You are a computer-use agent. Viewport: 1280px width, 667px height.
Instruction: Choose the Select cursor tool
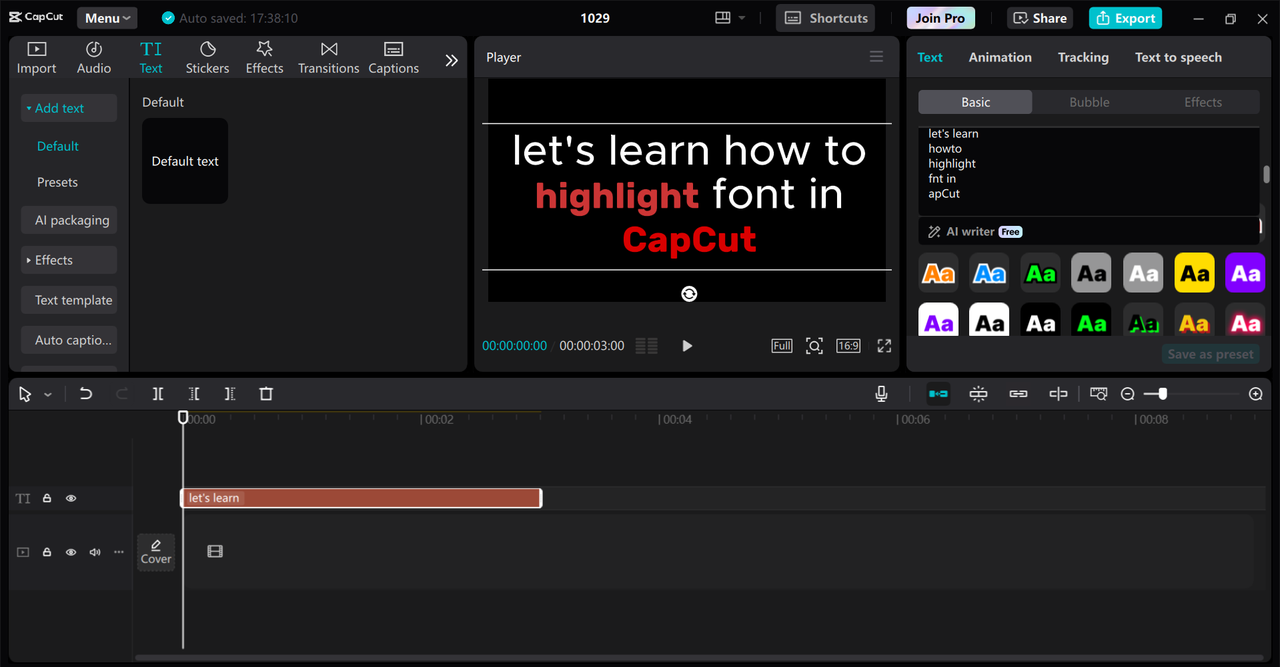coord(25,394)
